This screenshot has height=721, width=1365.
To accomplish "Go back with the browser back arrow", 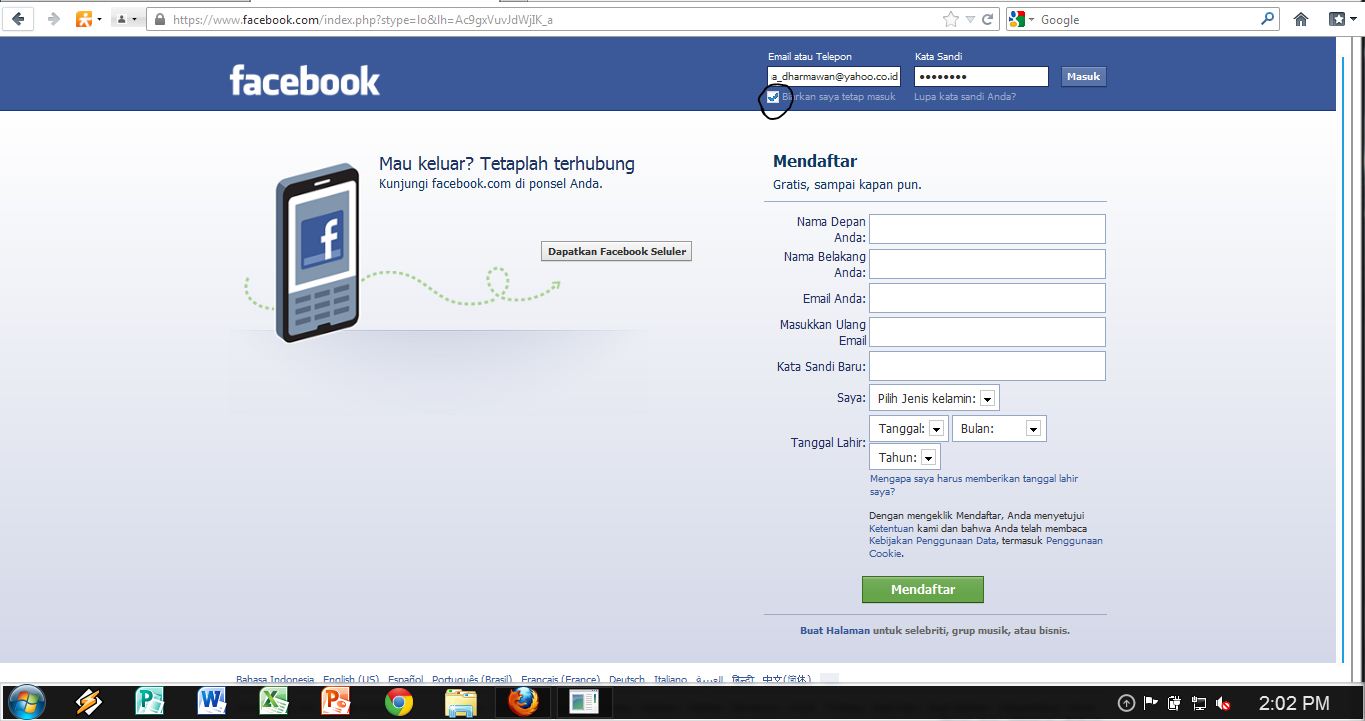I will coord(18,19).
